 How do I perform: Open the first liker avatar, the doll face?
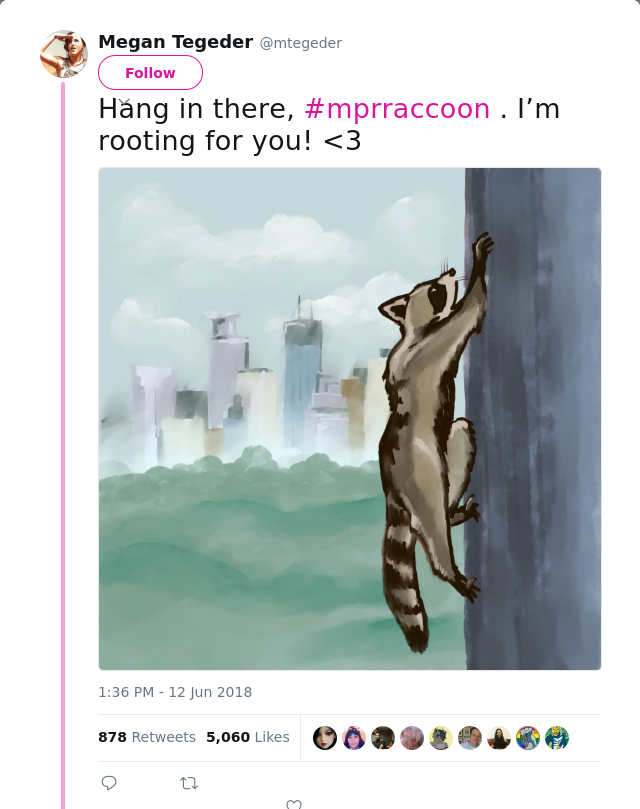(x=325, y=738)
